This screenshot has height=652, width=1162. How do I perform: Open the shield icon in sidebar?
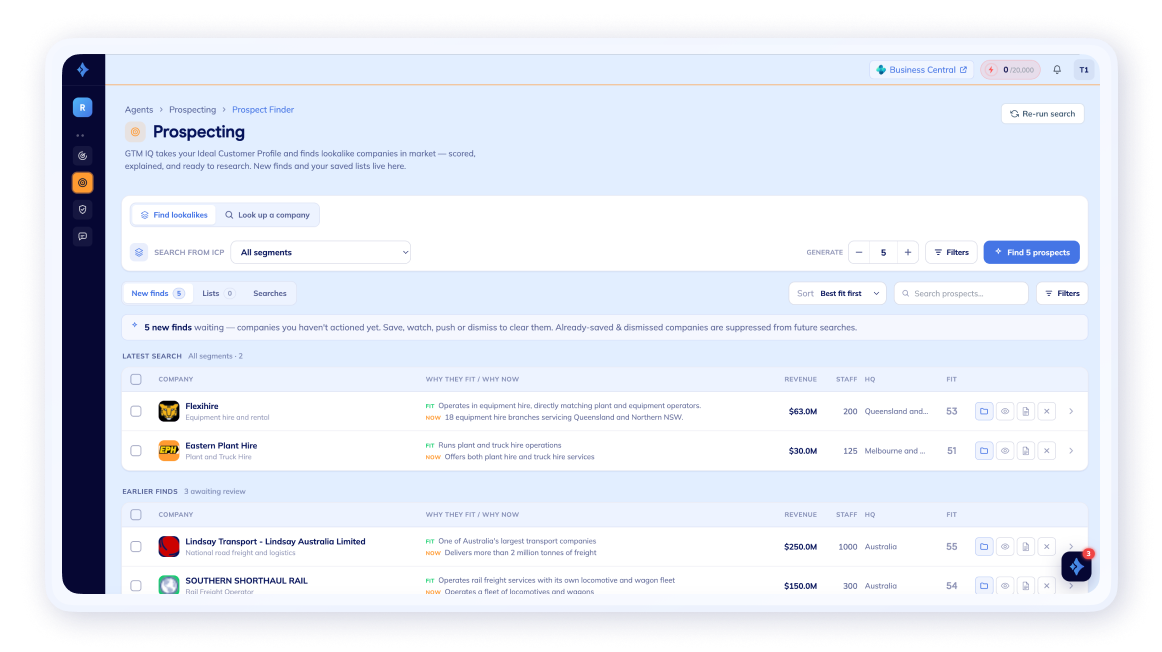(x=82, y=210)
